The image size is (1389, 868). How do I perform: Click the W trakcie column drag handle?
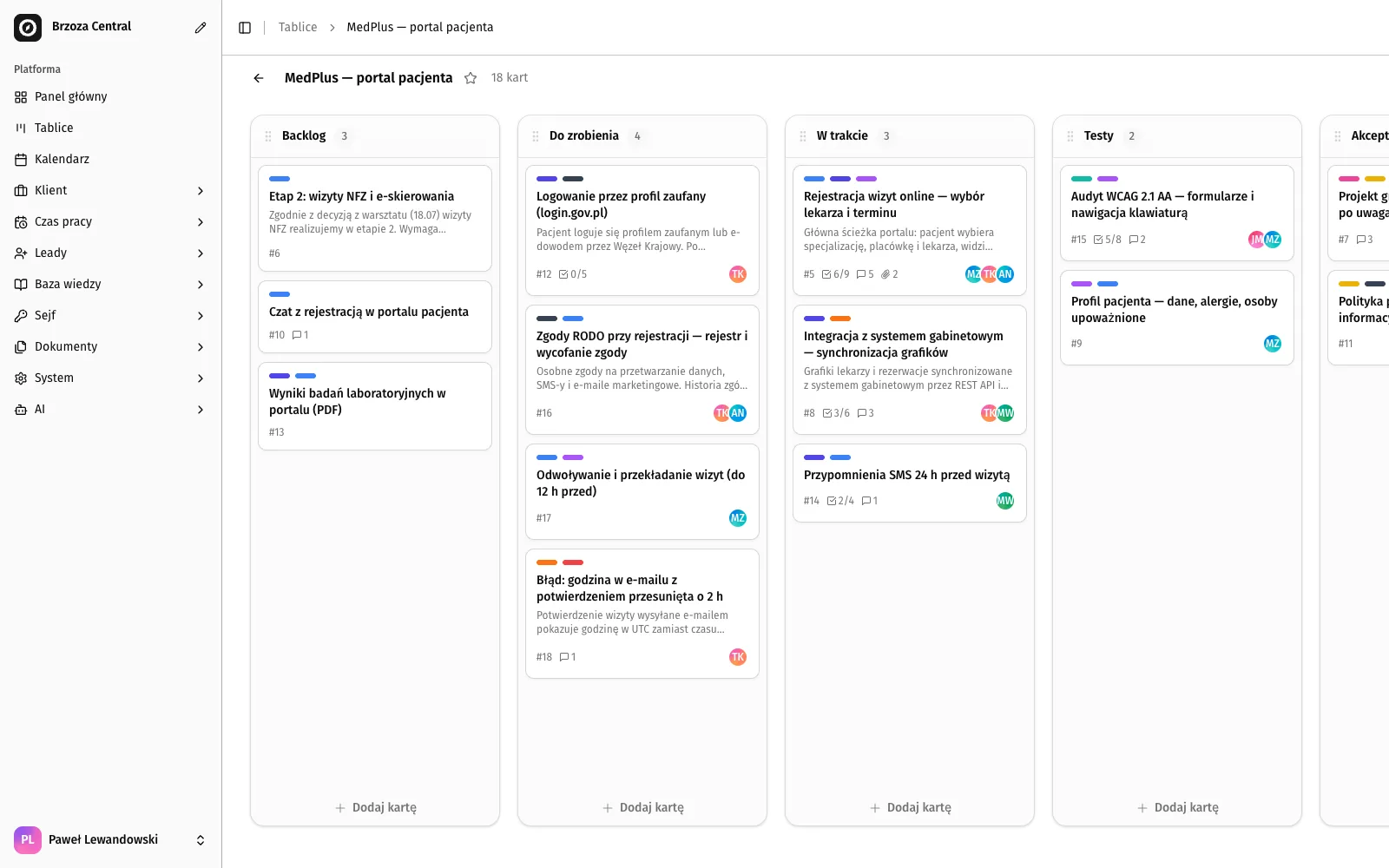tap(803, 136)
